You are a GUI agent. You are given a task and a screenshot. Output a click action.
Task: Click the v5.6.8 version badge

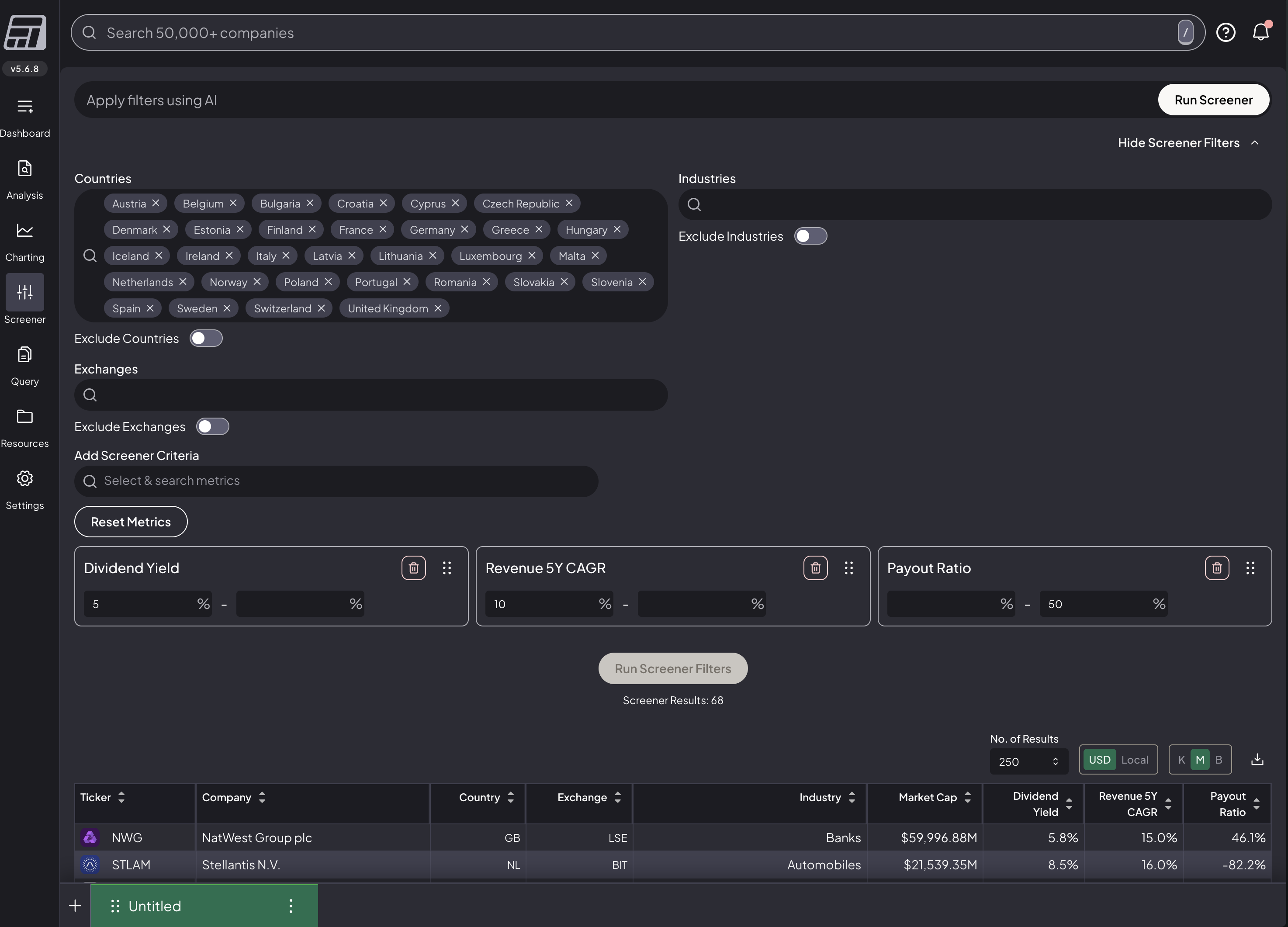(25, 69)
